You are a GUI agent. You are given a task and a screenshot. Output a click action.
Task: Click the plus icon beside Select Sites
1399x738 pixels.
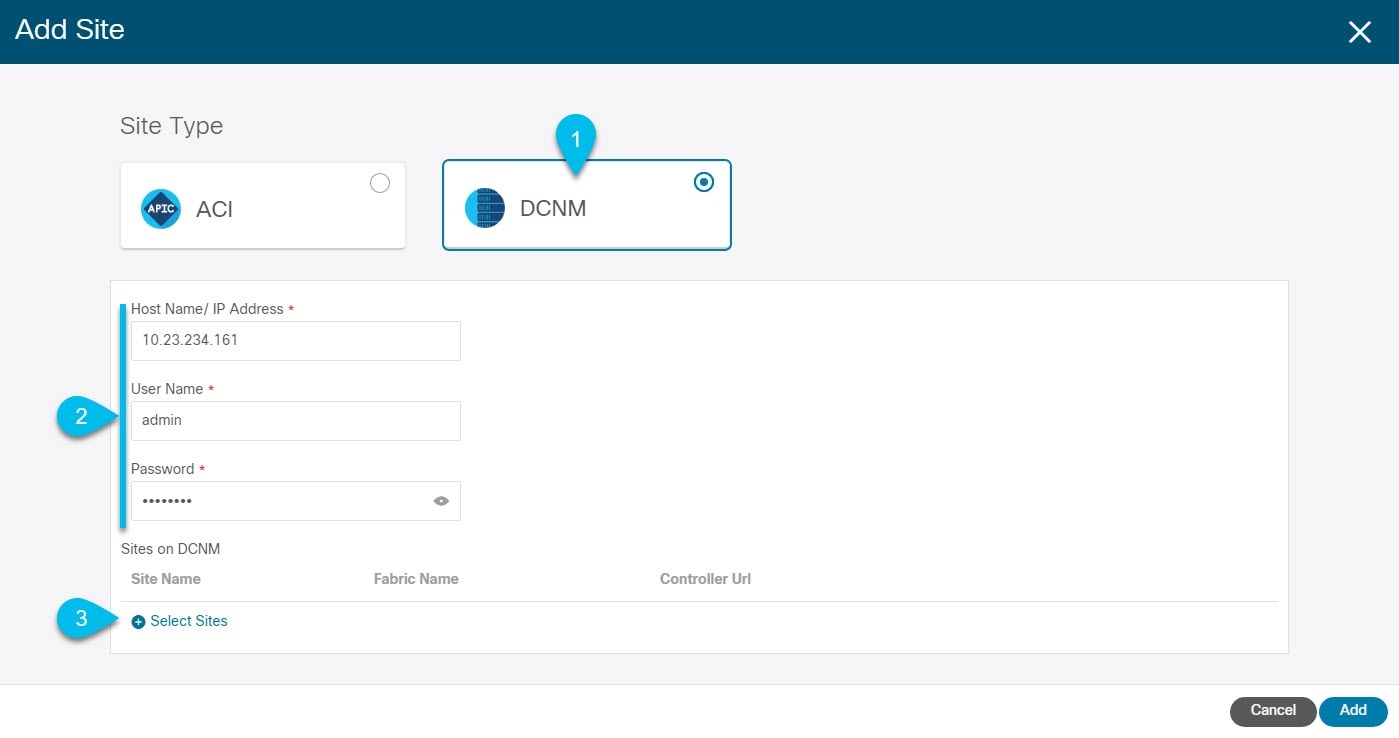coord(138,622)
